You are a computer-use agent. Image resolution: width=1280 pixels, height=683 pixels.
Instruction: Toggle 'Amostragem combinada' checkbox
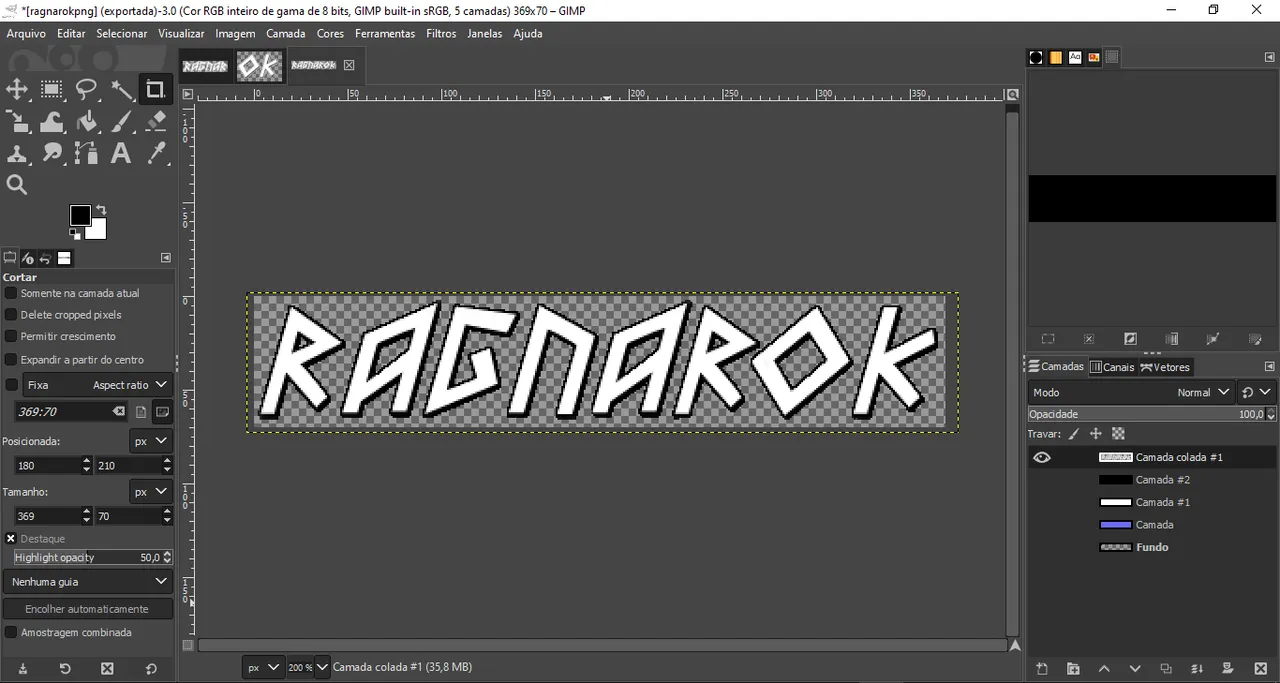[11, 633]
